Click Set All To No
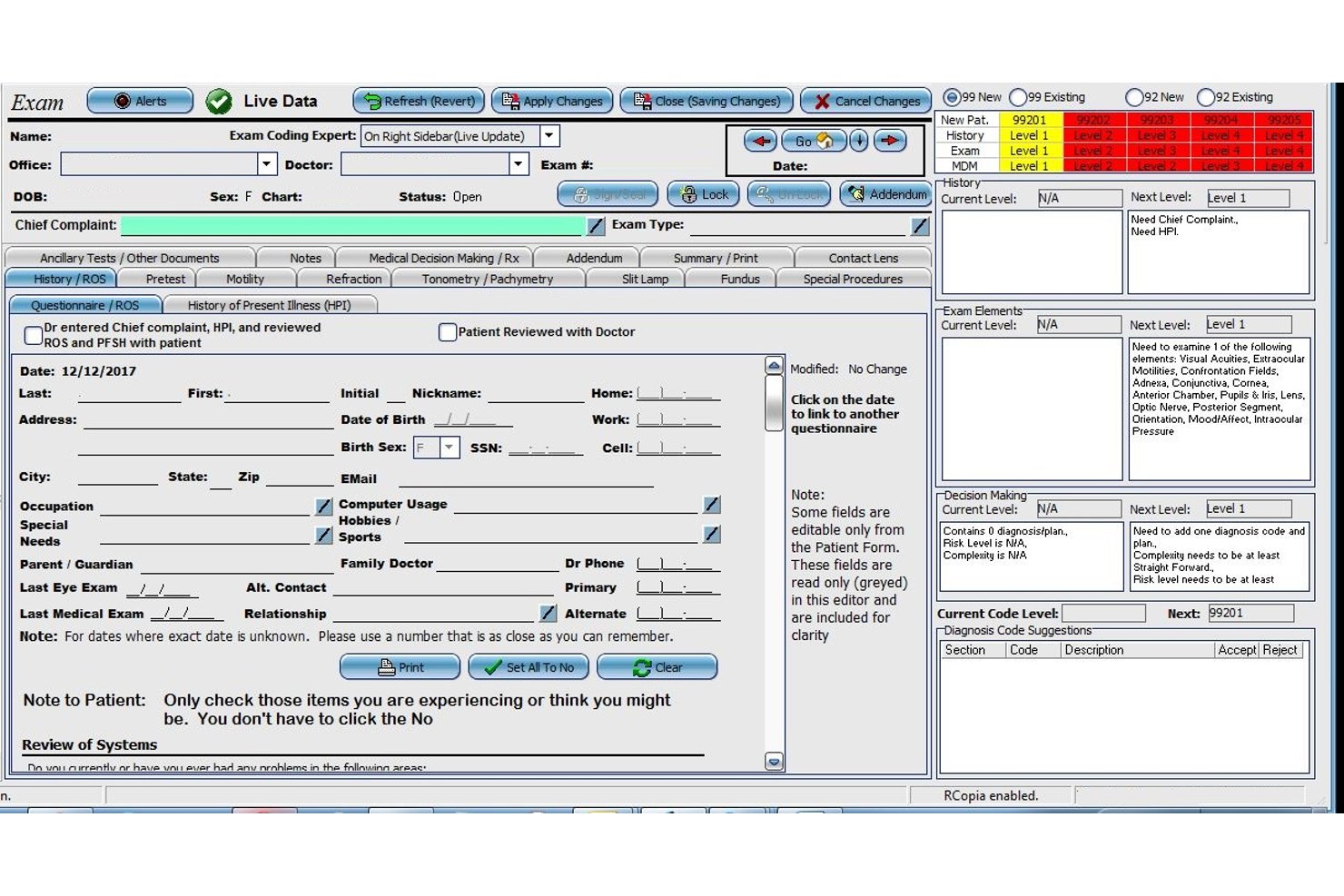 click(x=529, y=667)
